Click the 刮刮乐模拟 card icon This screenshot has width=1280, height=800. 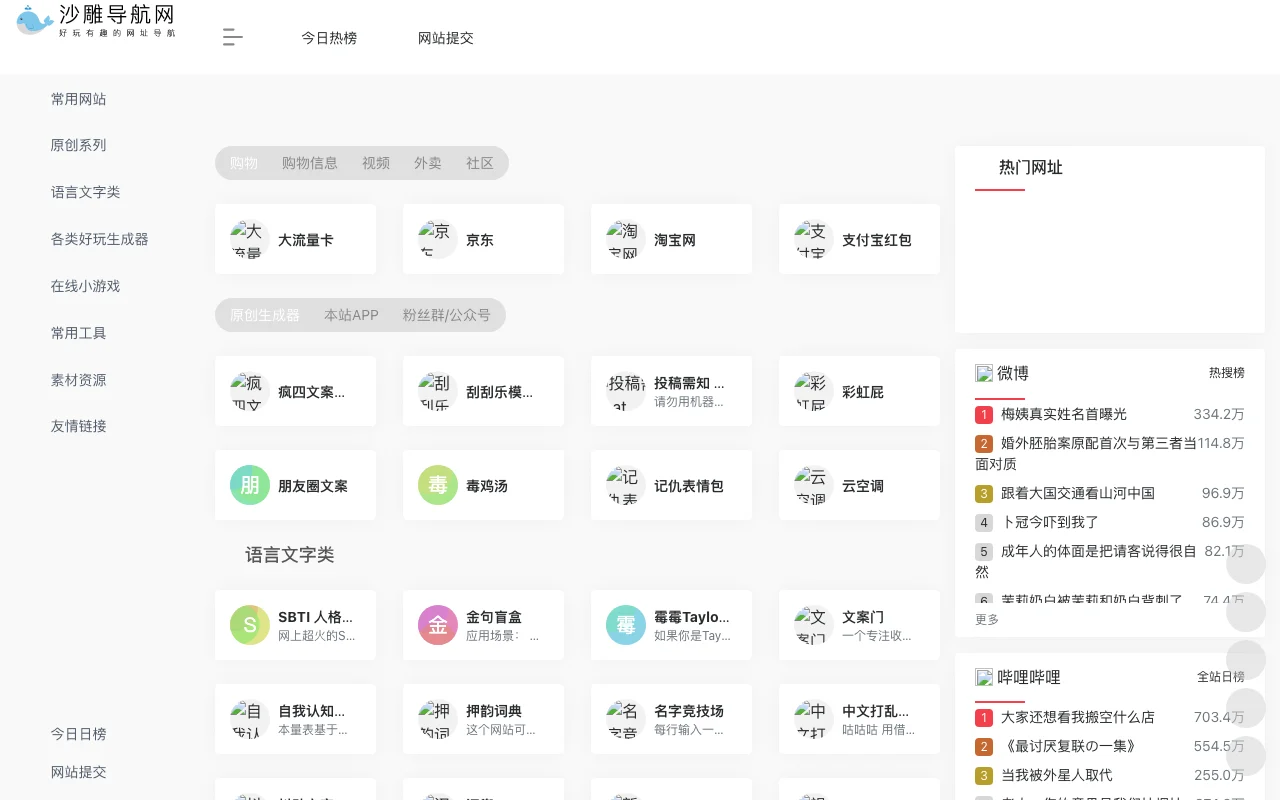(438, 392)
